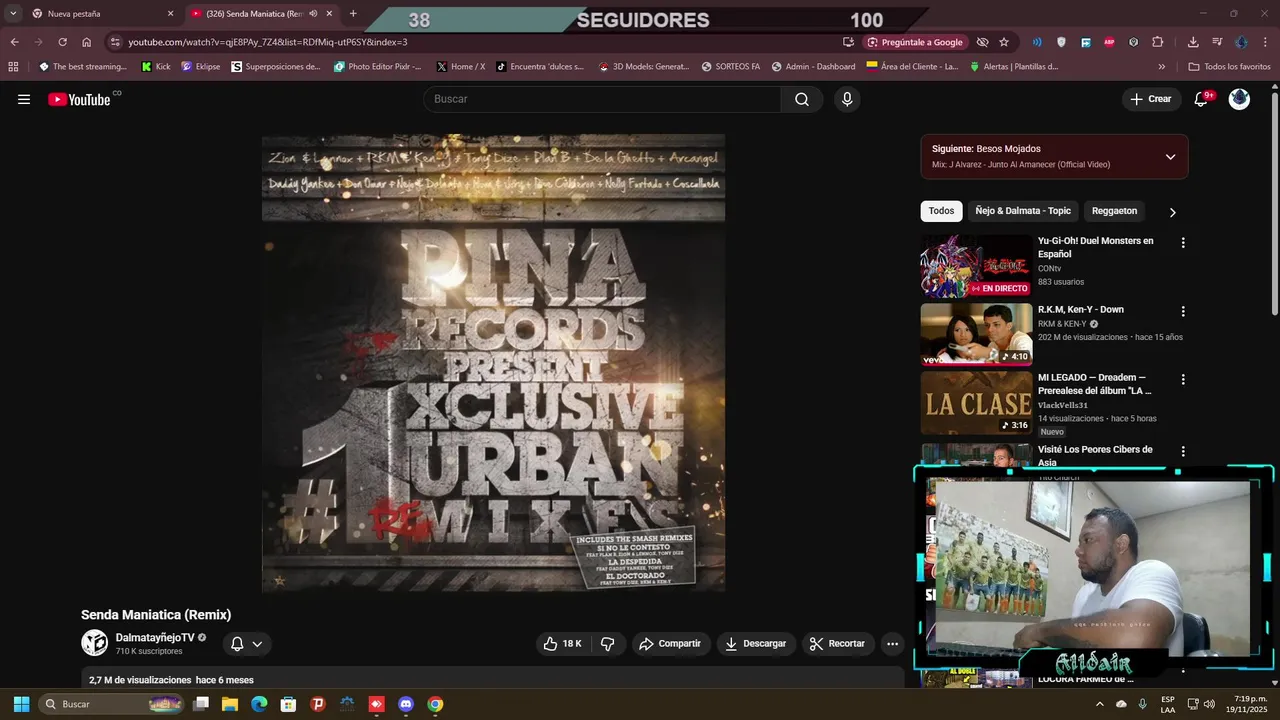Like the video showing 18 K
The image size is (1280, 720).
point(562,644)
